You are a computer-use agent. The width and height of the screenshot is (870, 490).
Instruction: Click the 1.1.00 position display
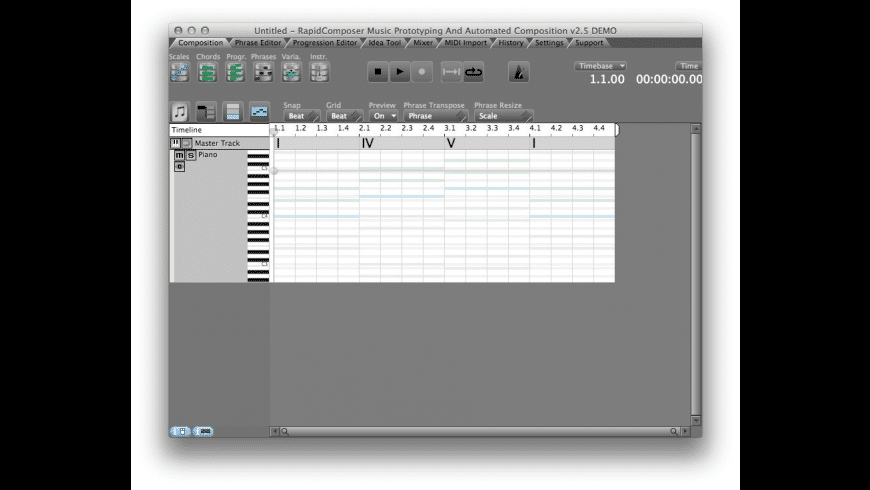click(x=607, y=79)
